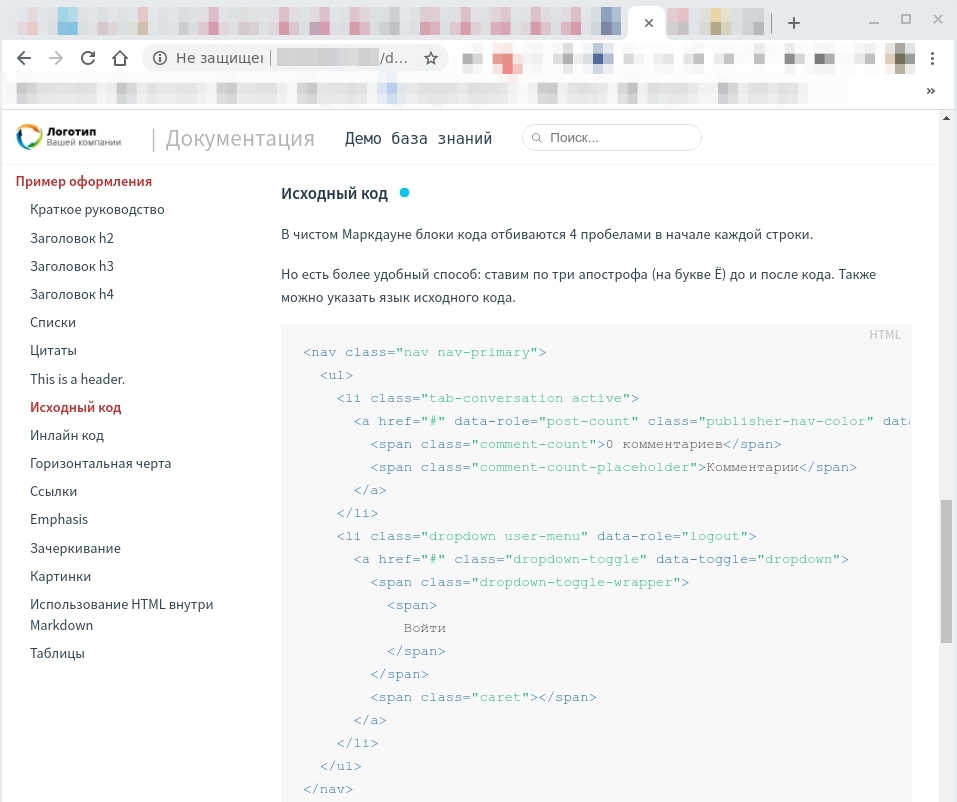Image resolution: width=957 pixels, height=802 pixels.
Task: Reload the current page
Action: 88,58
